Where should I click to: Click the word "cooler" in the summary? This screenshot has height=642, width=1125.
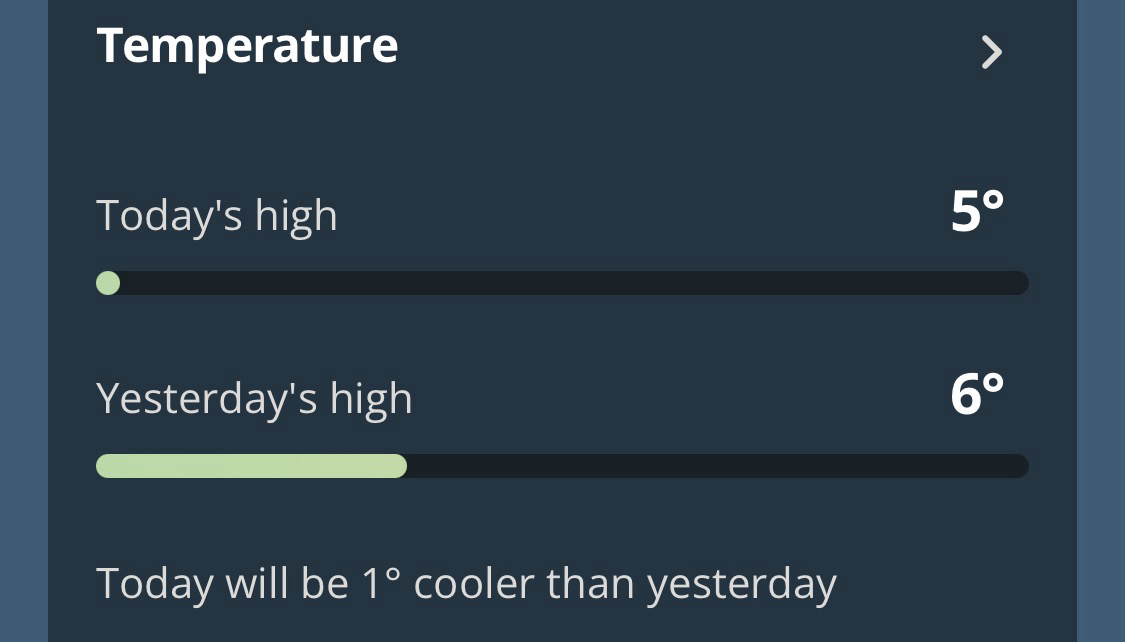pos(478,583)
